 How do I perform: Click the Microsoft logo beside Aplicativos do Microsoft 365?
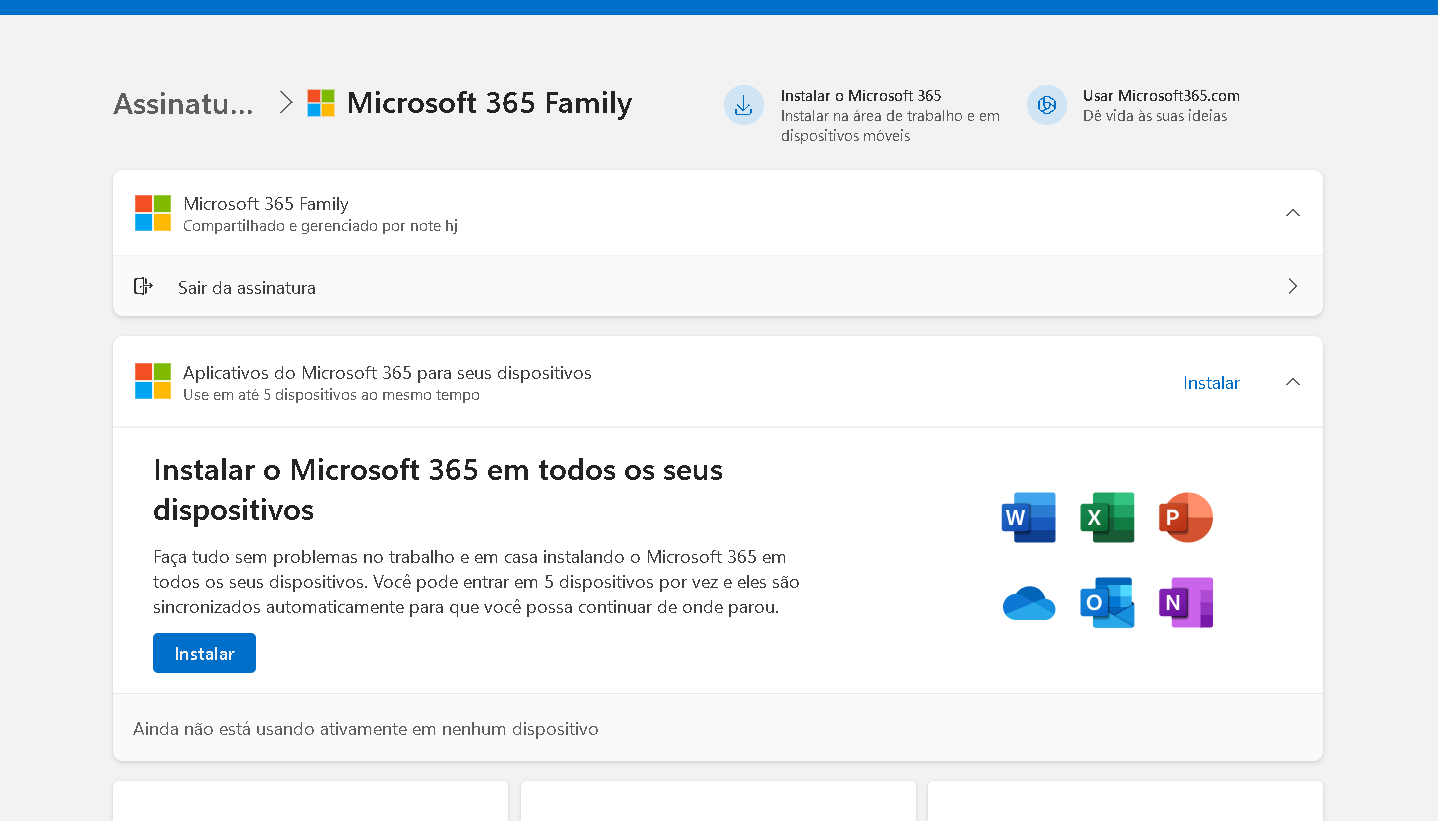click(x=153, y=381)
